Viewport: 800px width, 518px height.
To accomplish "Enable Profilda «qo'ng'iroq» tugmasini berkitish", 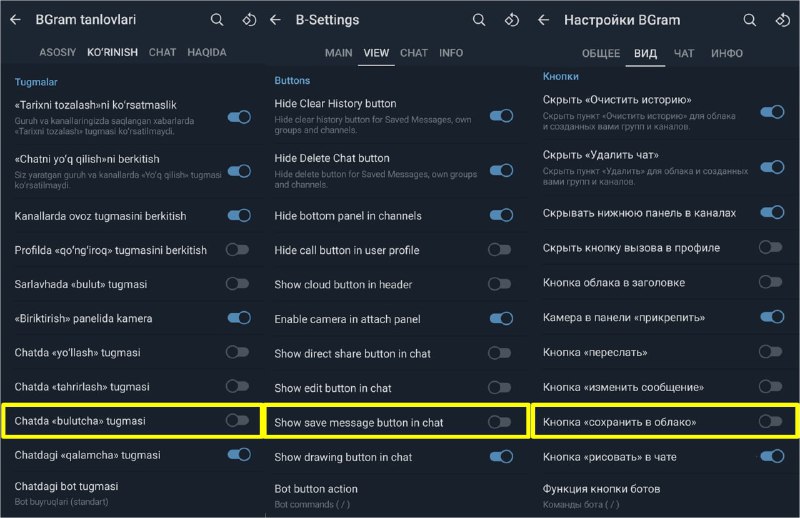I will pyautogui.click(x=238, y=250).
